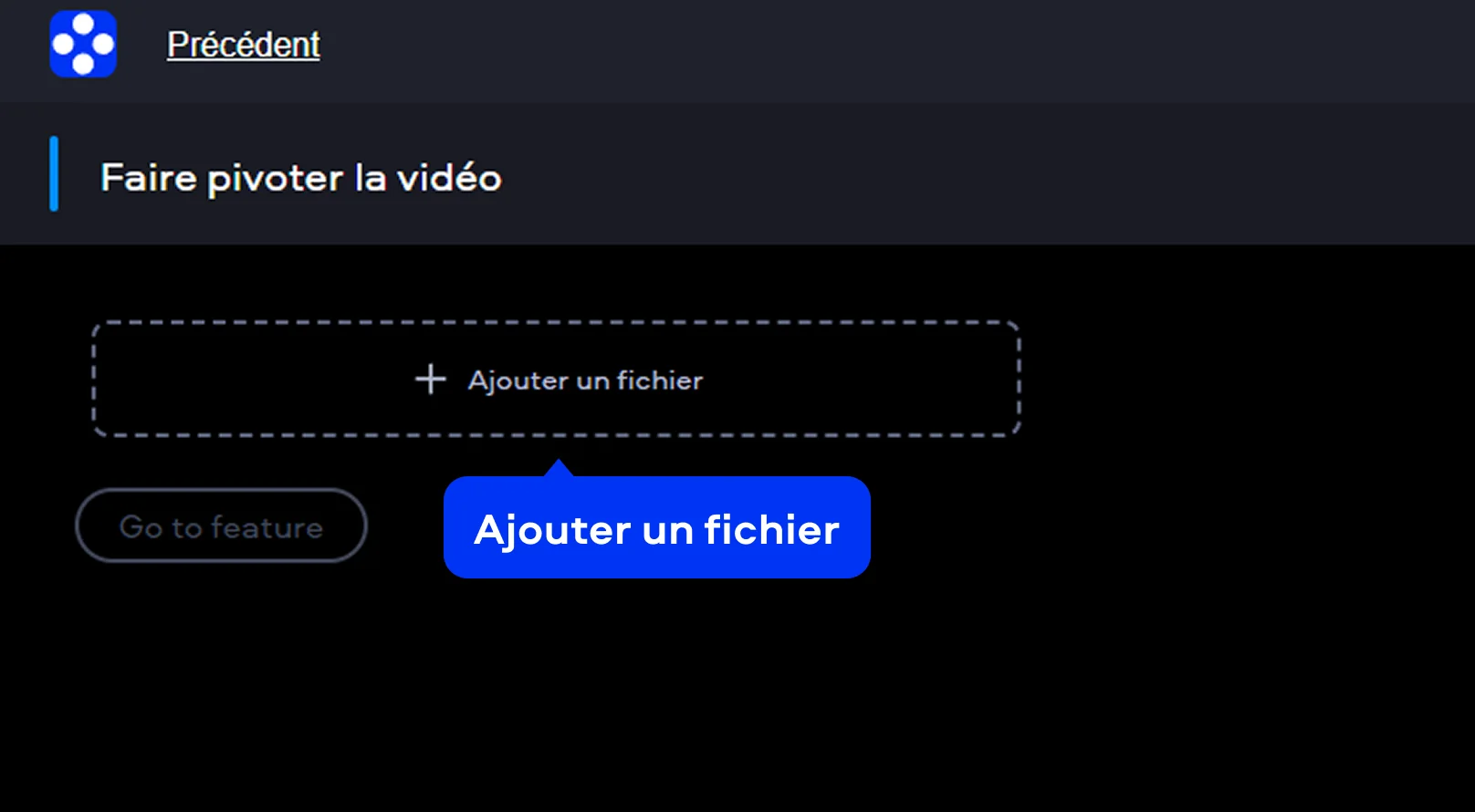The height and width of the screenshot is (812, 1475).
Task: Click the title strip right of the heading
Action: tap(986, 175)
